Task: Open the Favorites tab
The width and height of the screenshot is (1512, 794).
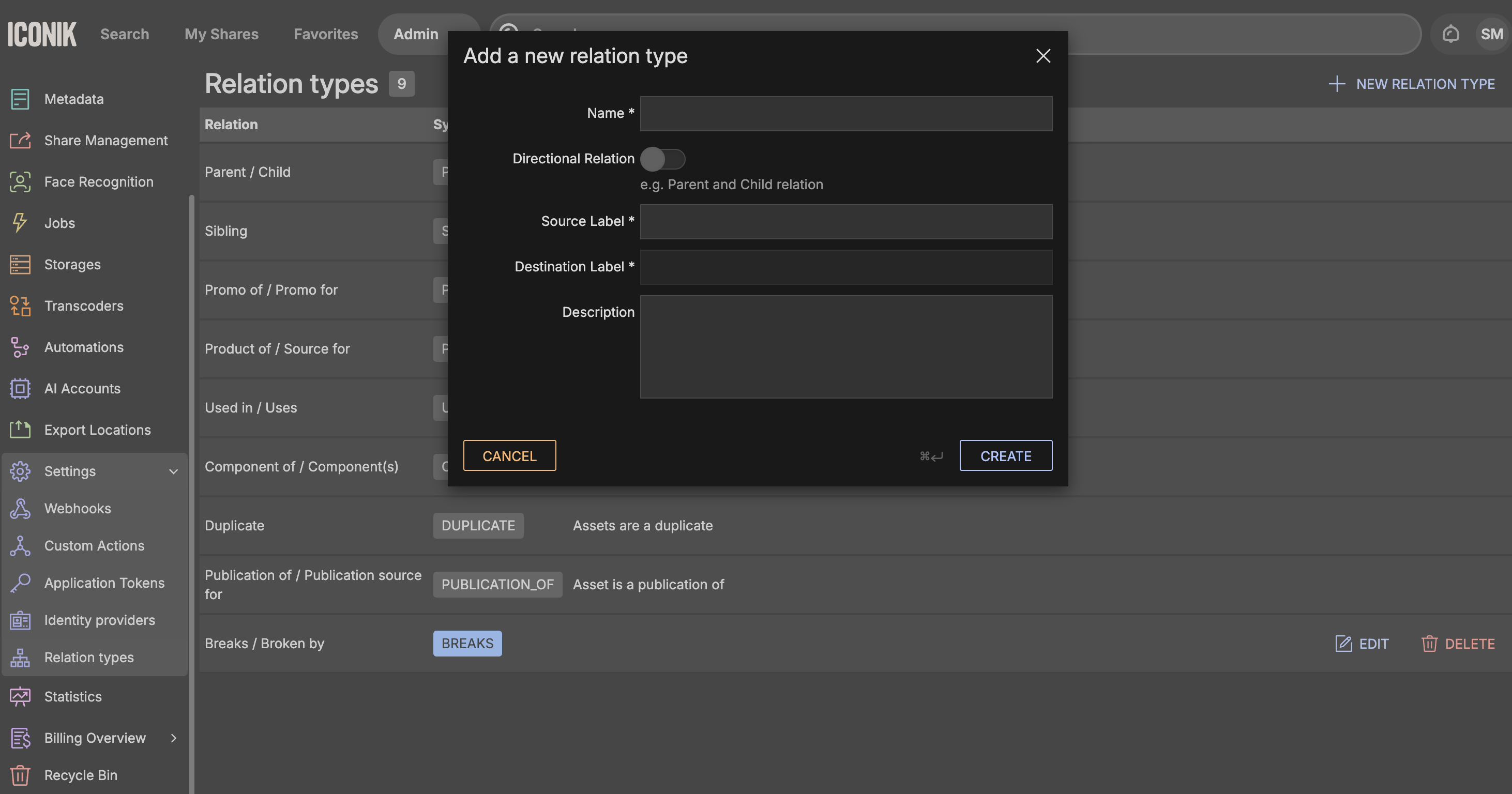Action: [326, 34]
